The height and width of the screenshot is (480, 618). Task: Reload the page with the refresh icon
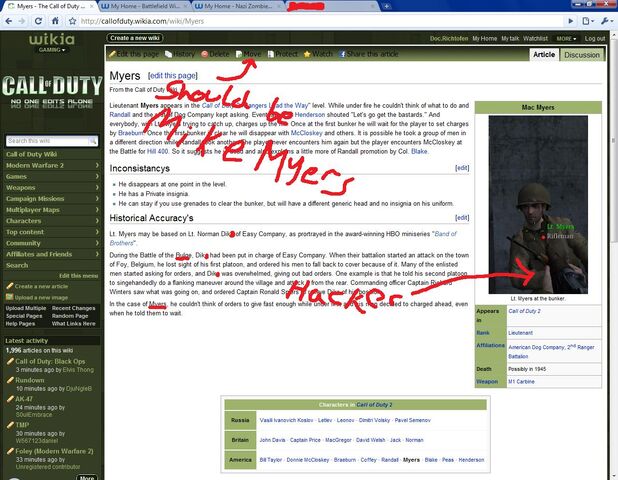coord(38,21)
